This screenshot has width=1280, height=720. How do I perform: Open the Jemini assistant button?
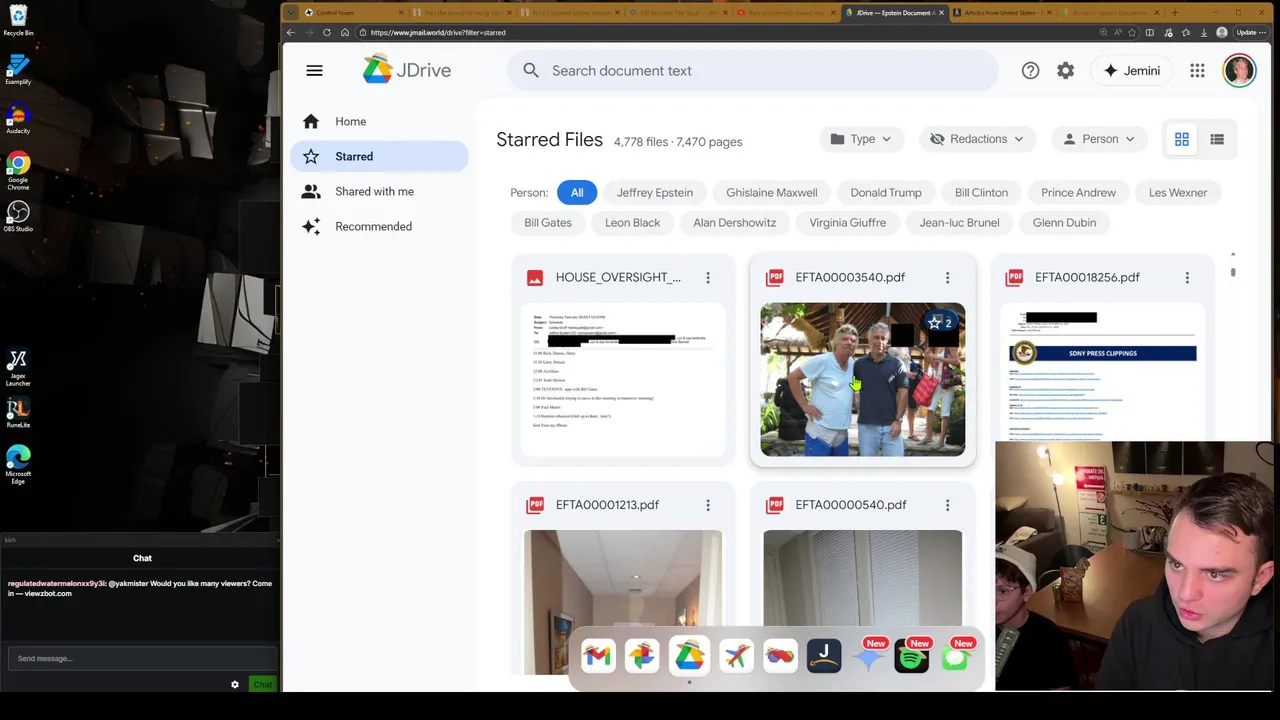(x=1131, y=70)
